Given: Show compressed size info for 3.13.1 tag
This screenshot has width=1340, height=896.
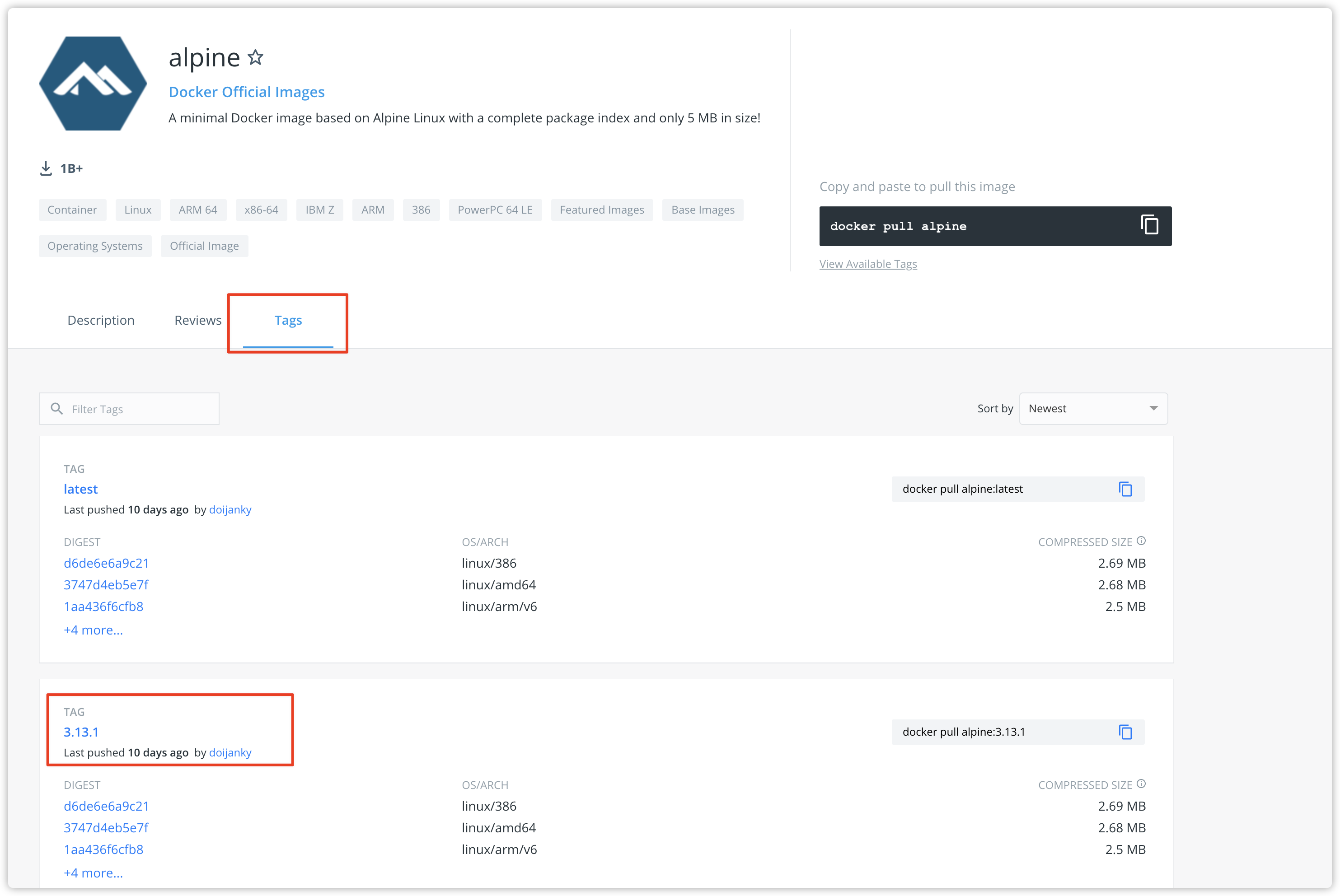Looking at the screenshot, I should (1141, 784).
